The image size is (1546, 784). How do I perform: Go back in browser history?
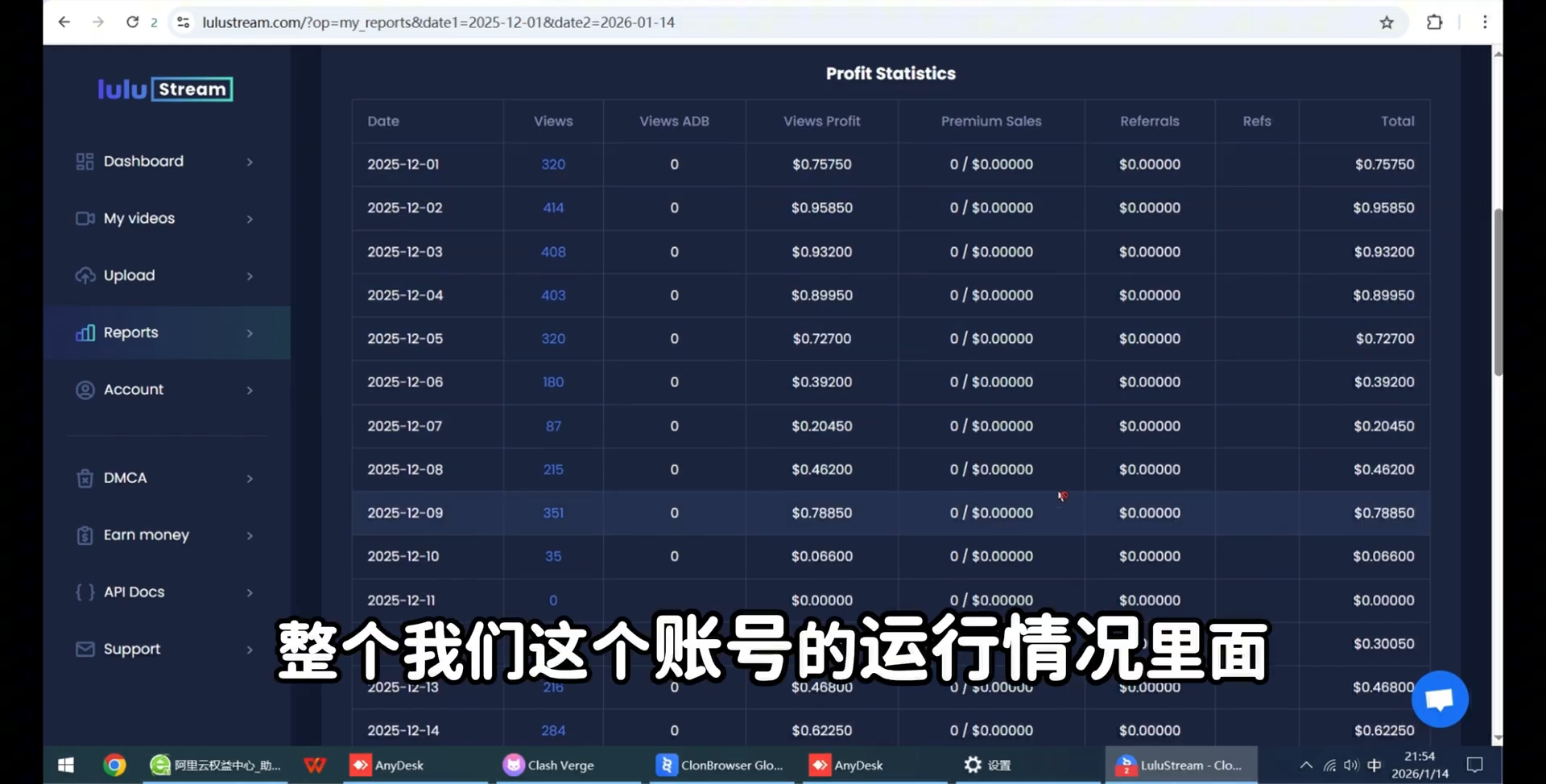click(x=64, y=22)
